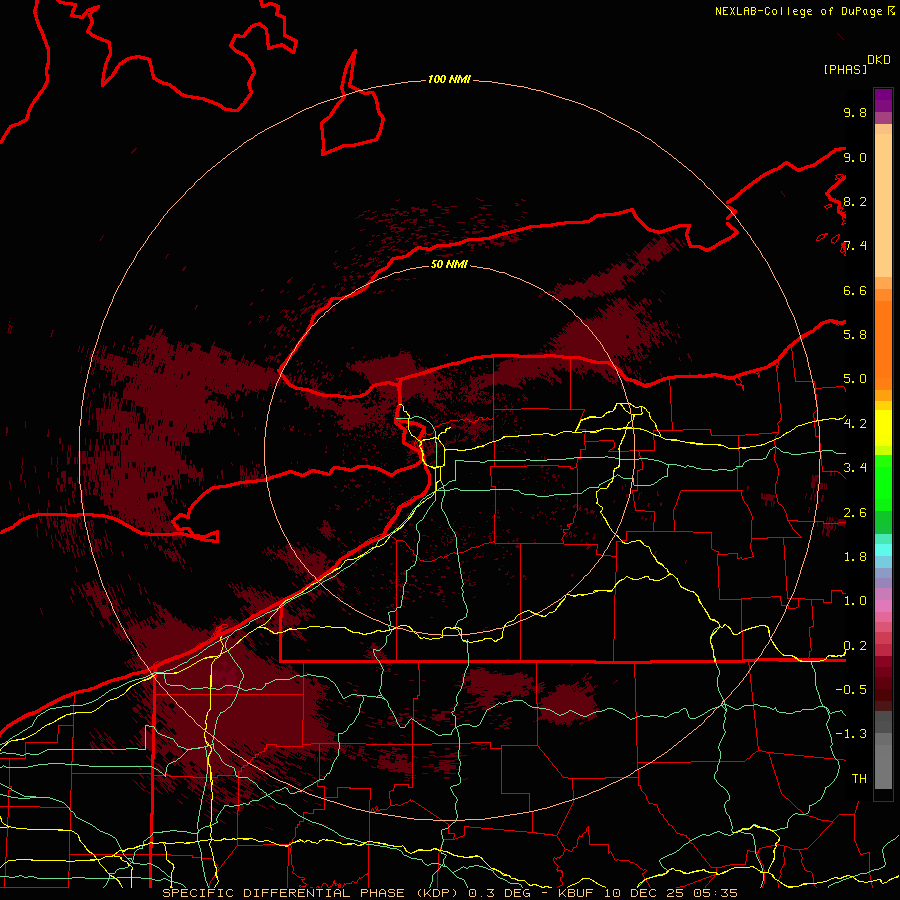900x900 pixels.
Task: Click the NEXLAB-College of DuPage label
Action: click(800, 11)
